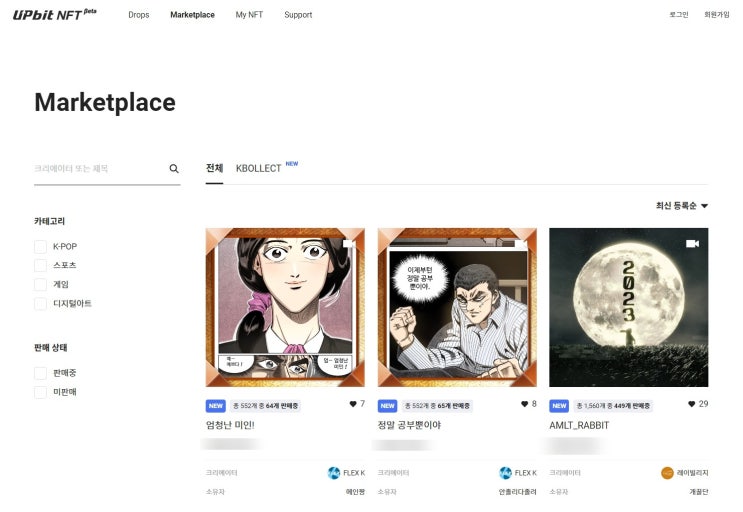This screenshot has height=512, width=743.
Task: Open the 엄청난 미인! comic thumbnail
Action: (x=285, y=307)
